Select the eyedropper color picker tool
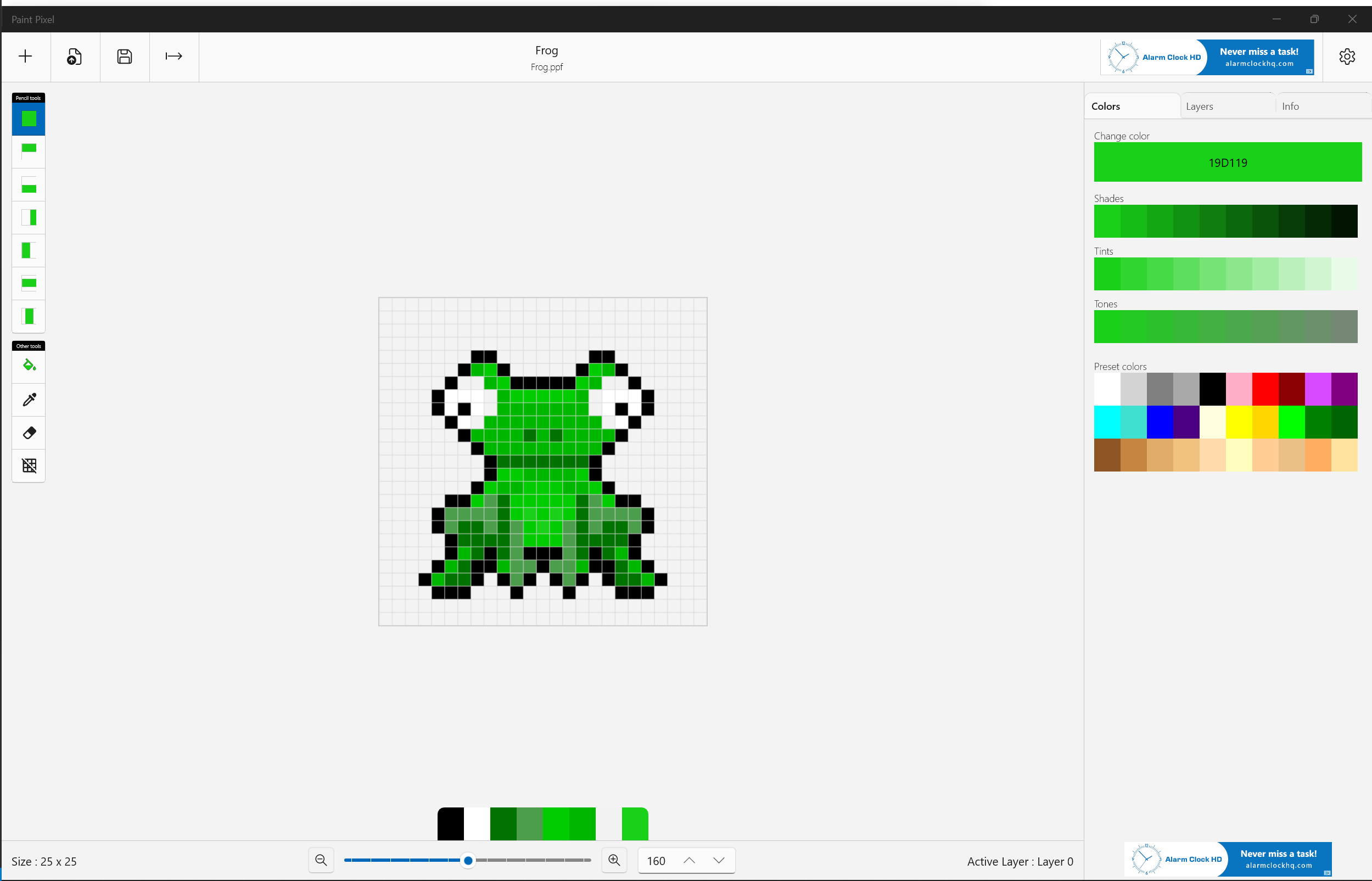1372x881 pixels. pos(29,399)
